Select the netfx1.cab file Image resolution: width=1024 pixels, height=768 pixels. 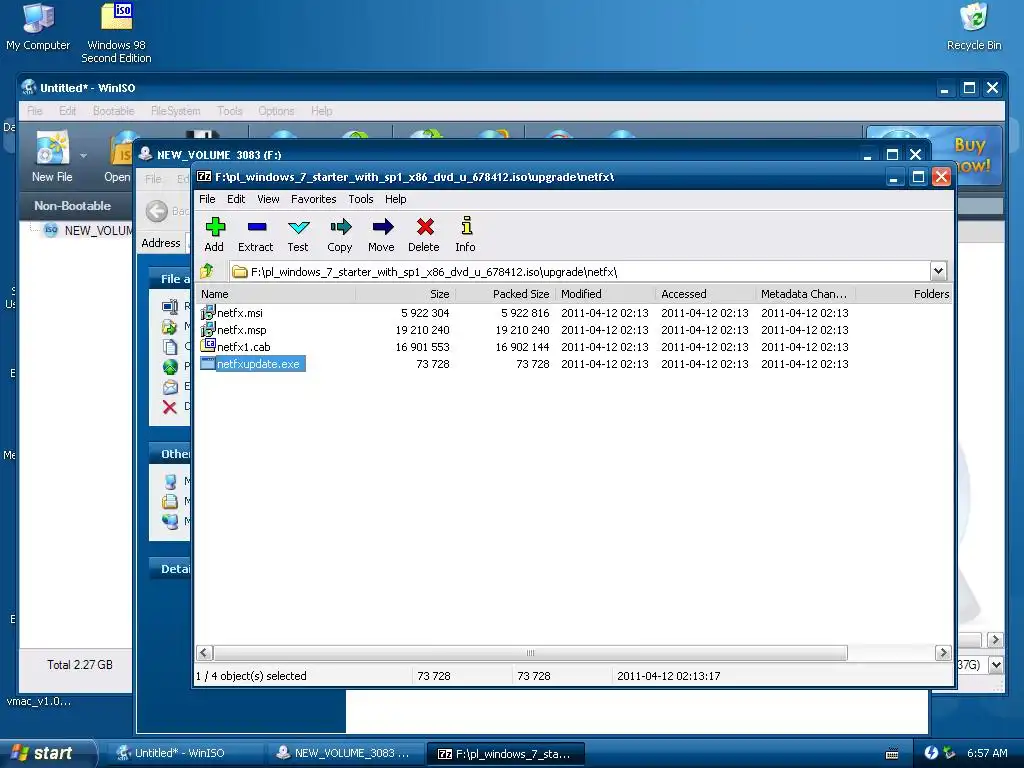244,347
